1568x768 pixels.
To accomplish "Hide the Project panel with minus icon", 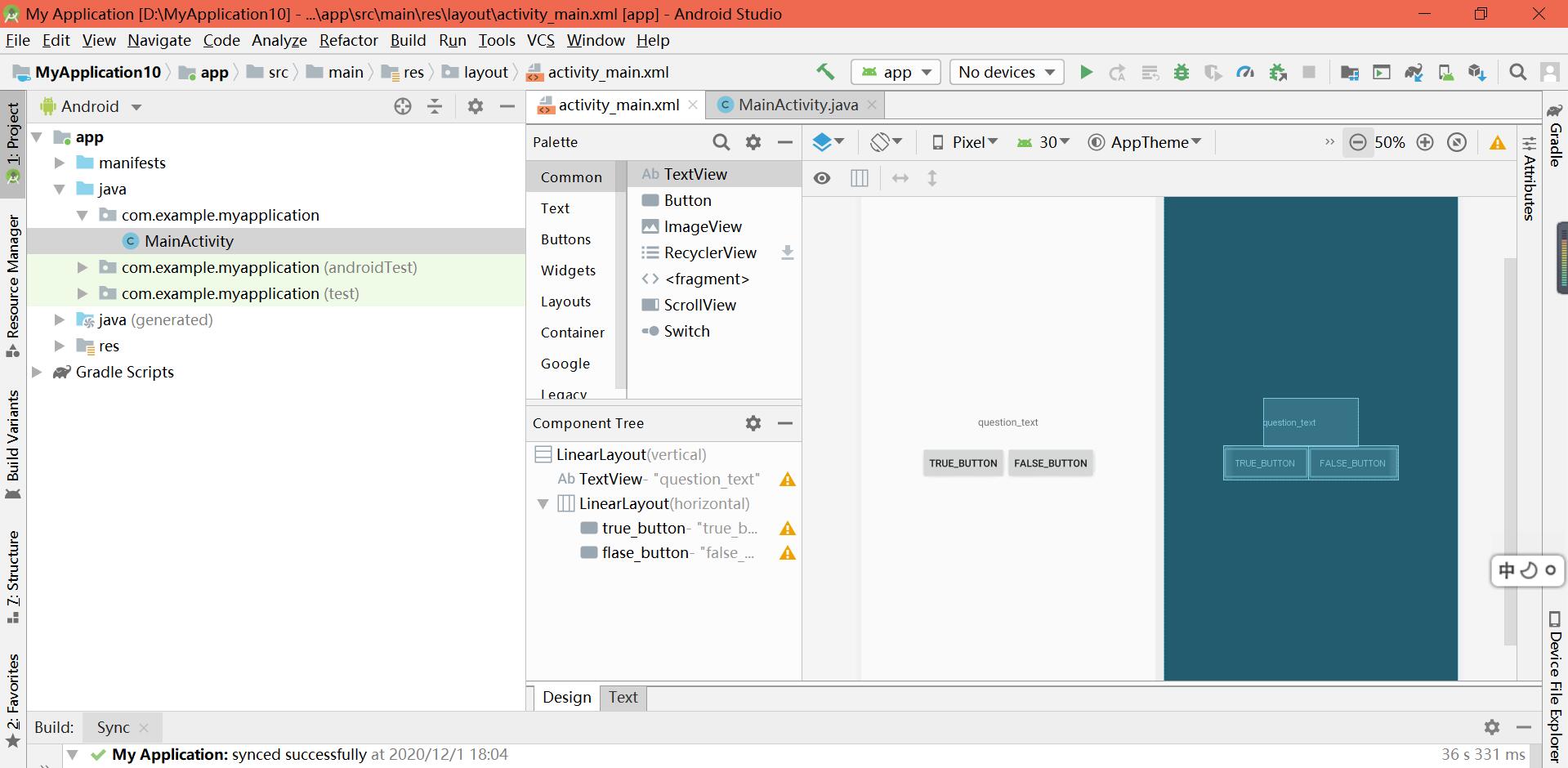I will pos(507,106).
